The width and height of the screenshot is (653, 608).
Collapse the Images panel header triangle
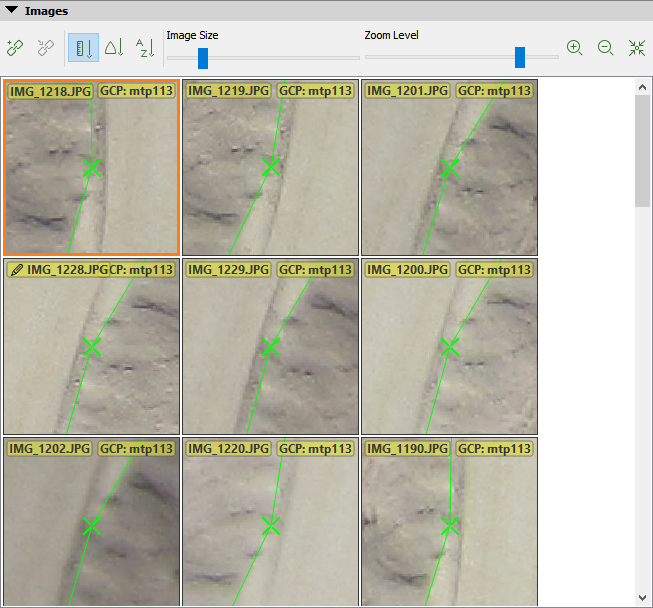coord(10,11)
